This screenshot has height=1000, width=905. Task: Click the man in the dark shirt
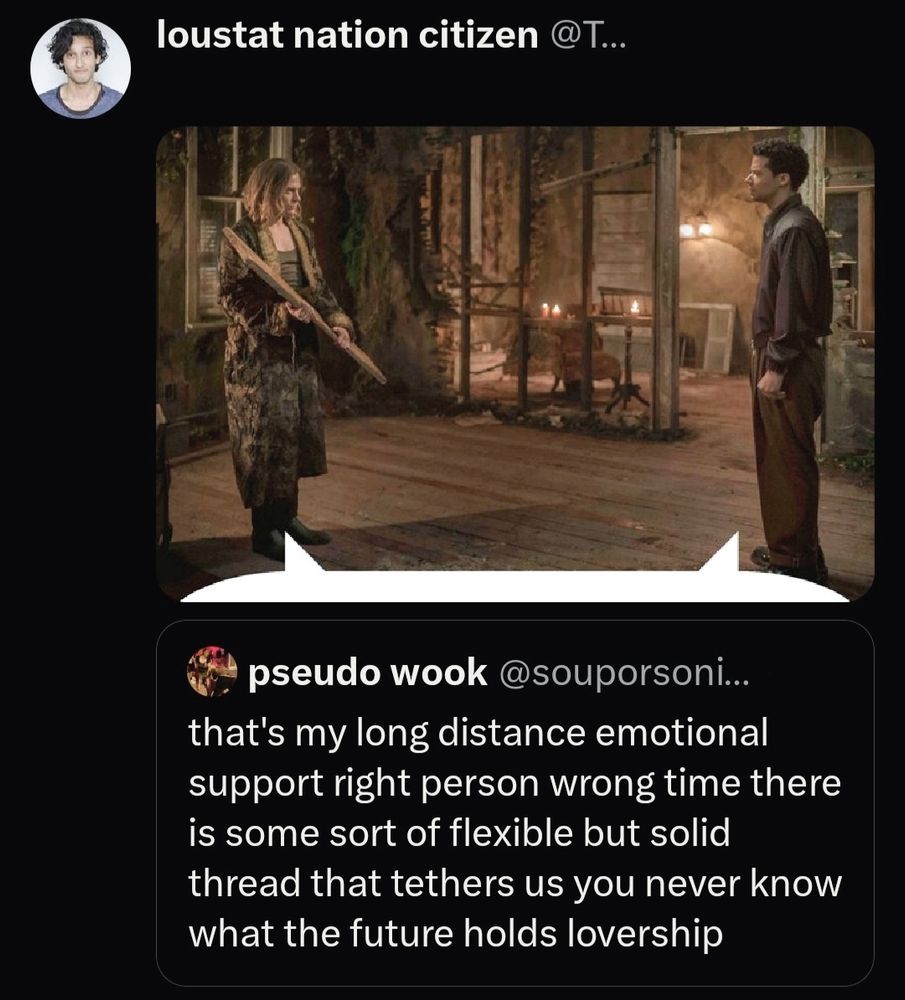click(786, 357)
